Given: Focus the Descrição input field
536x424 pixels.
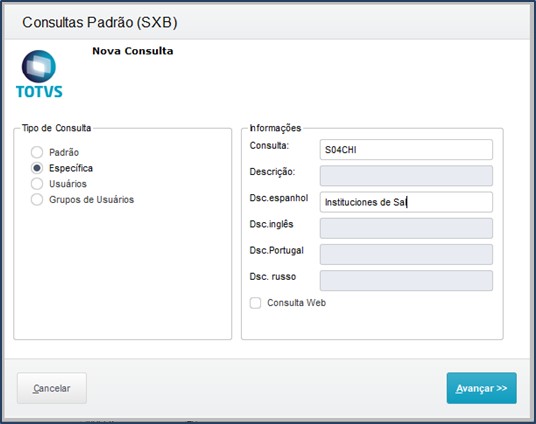Looking at the screenshot, I should [406, 176].
